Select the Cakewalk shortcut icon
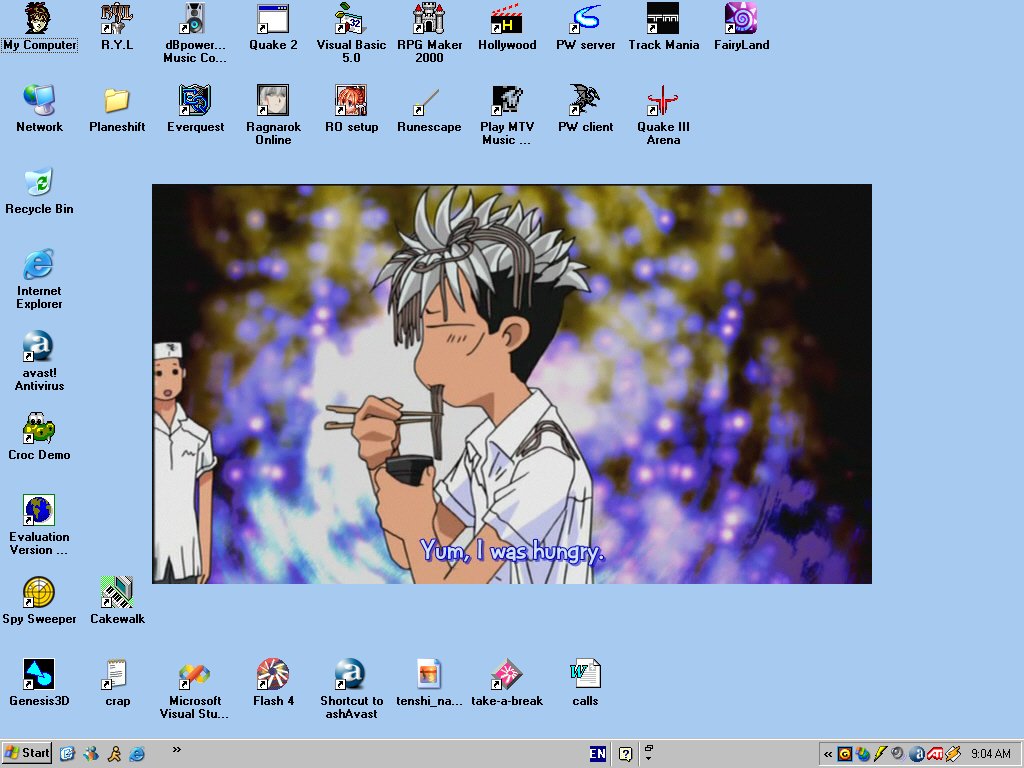This screenshot has width=1024, height=768. tap(117, 594)
